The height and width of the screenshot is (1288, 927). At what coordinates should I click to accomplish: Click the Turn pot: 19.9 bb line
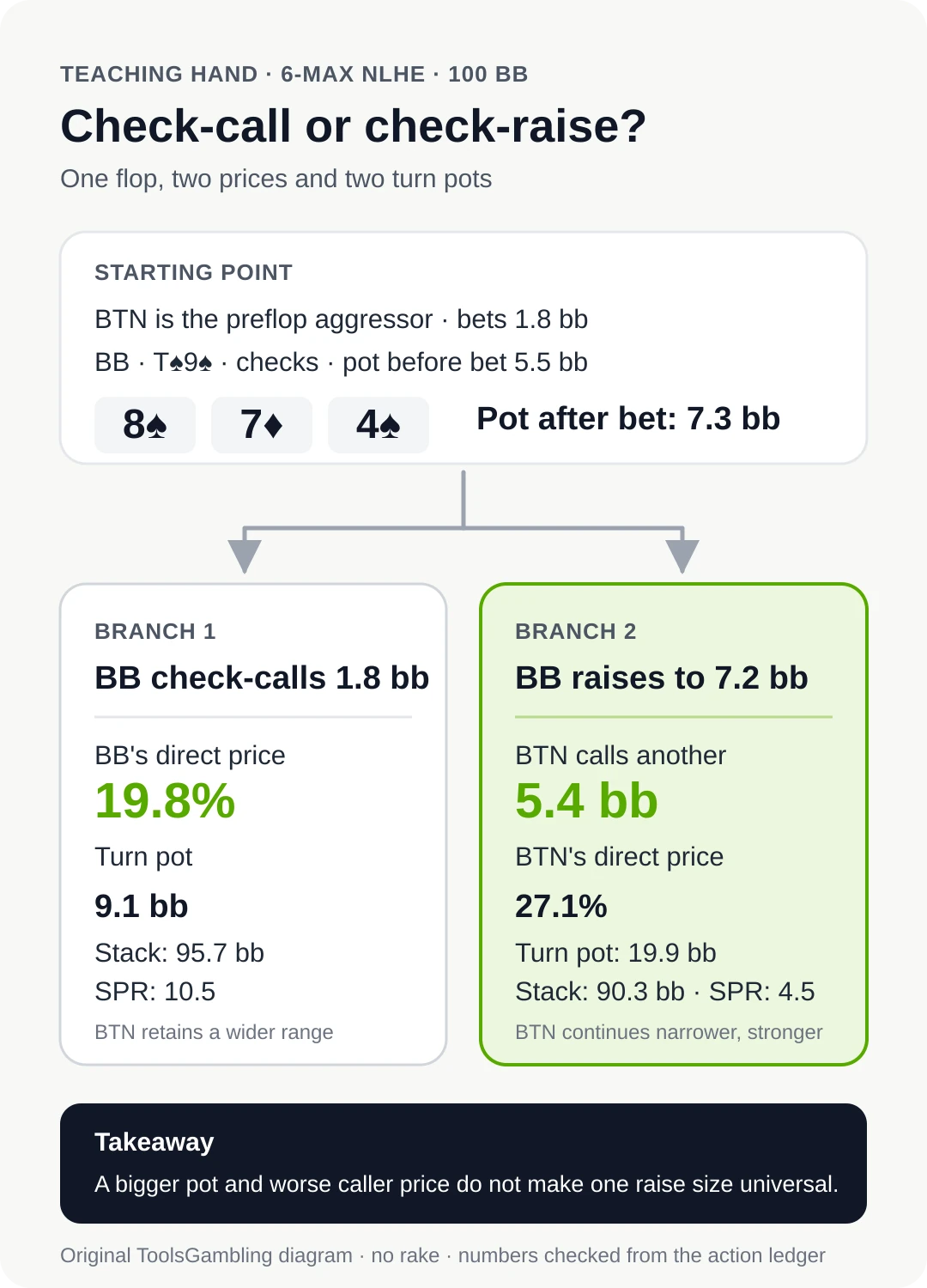pos(615,953)
